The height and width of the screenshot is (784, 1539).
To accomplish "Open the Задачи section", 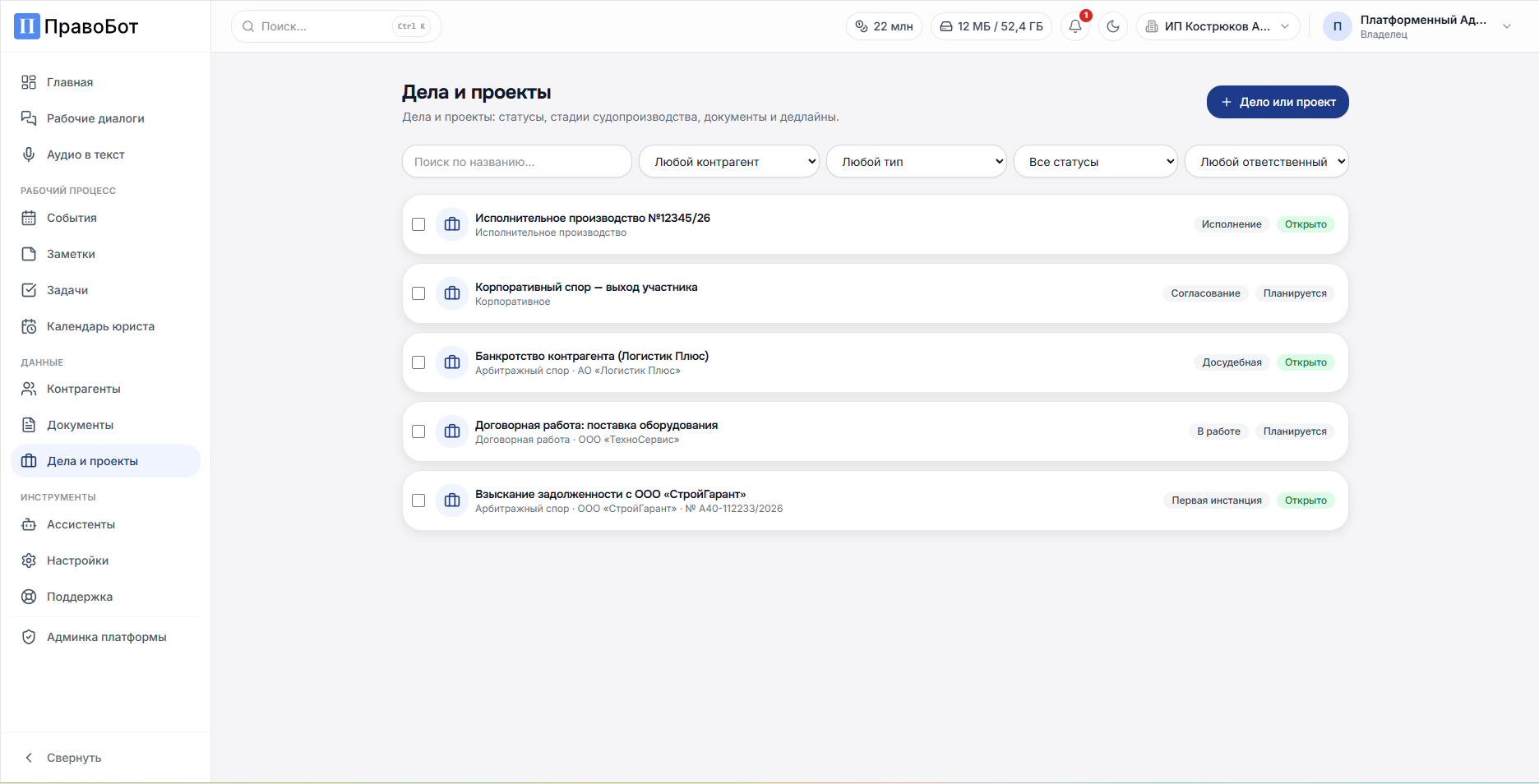I will pyautogui.click(x=105, y=290).
